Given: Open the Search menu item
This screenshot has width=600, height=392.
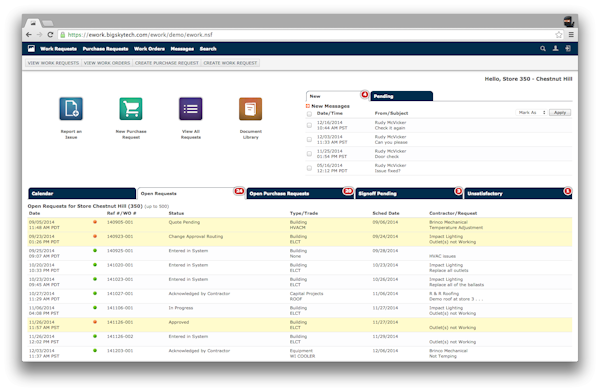Looking at the screenshot, I should [x=208, y=49].
